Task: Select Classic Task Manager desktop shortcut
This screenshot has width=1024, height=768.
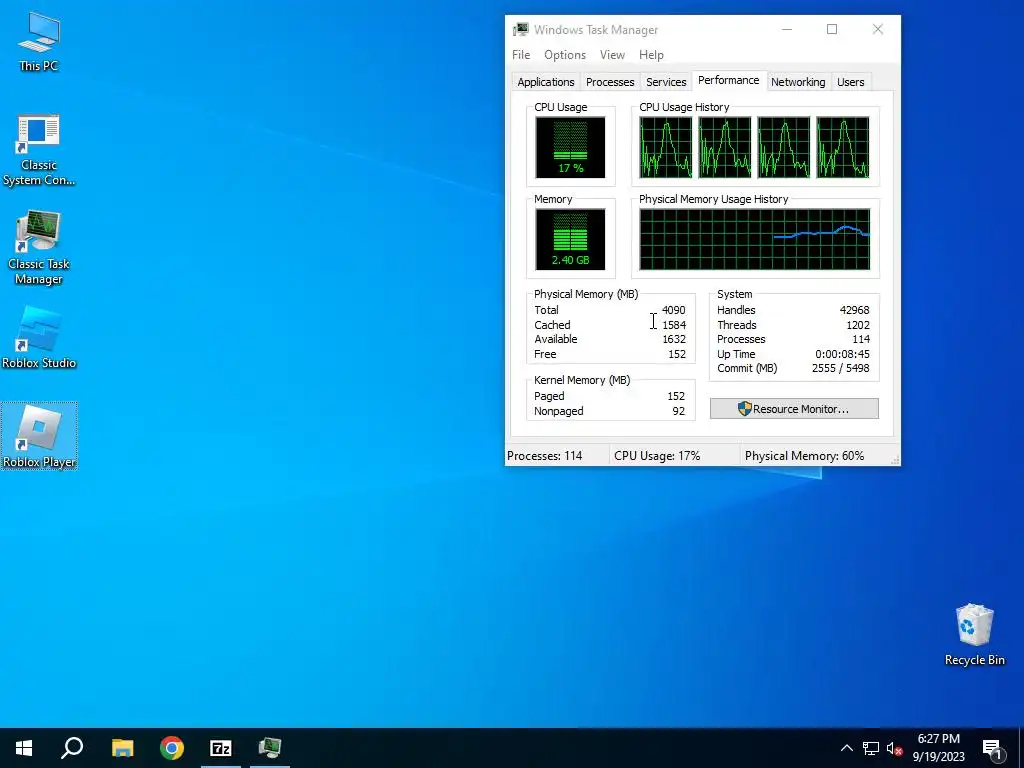Action: click(x=39, y=248)
